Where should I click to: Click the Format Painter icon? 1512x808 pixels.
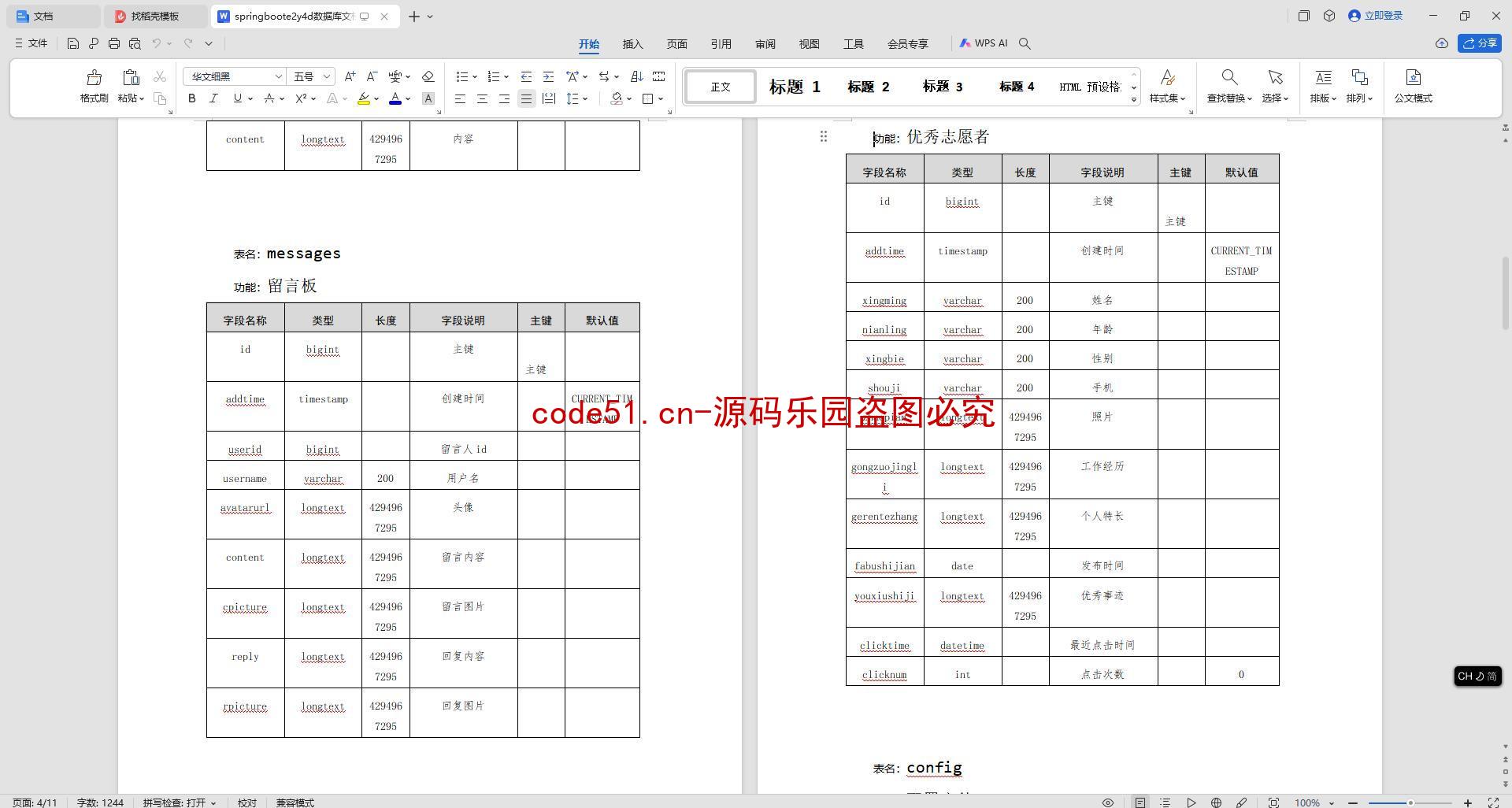[x=94, y=78]
